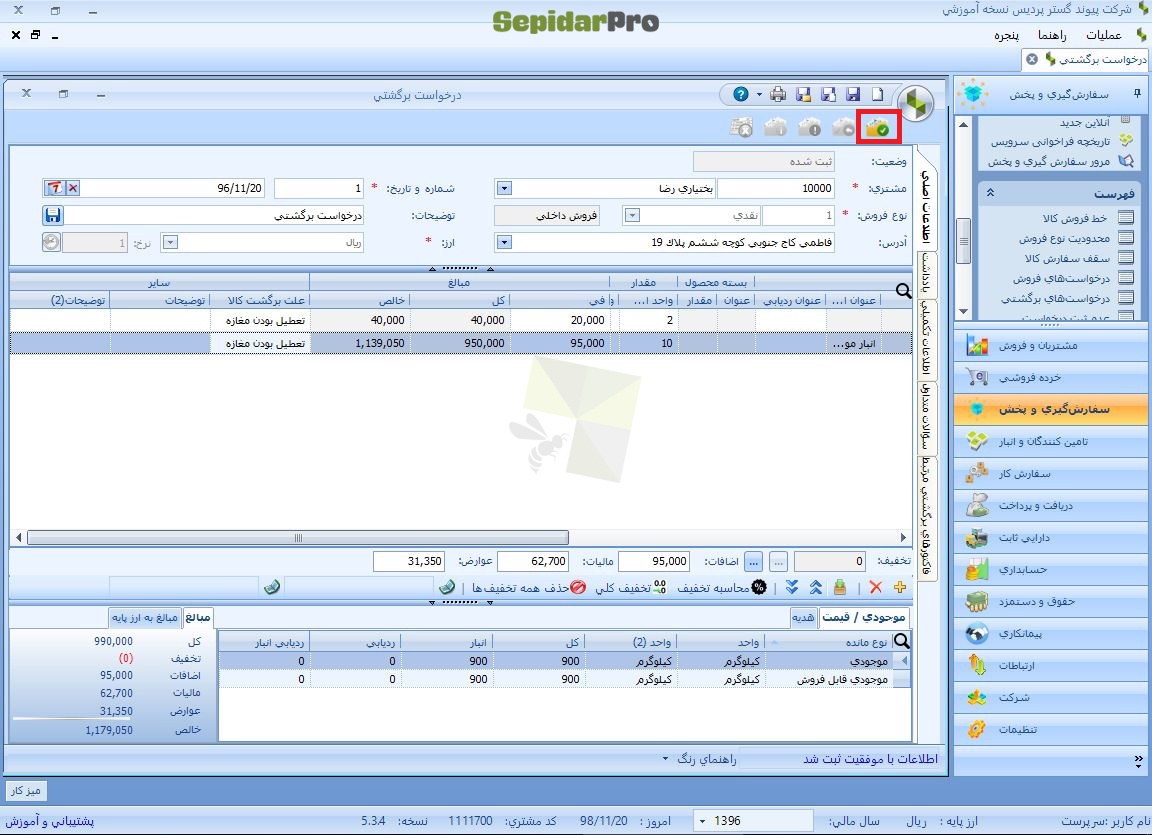The image size is (1152, 835).
Task: Open مرور سفارش گیری و پخش item
Action: pyautogui.click(x=1048, y=162)
